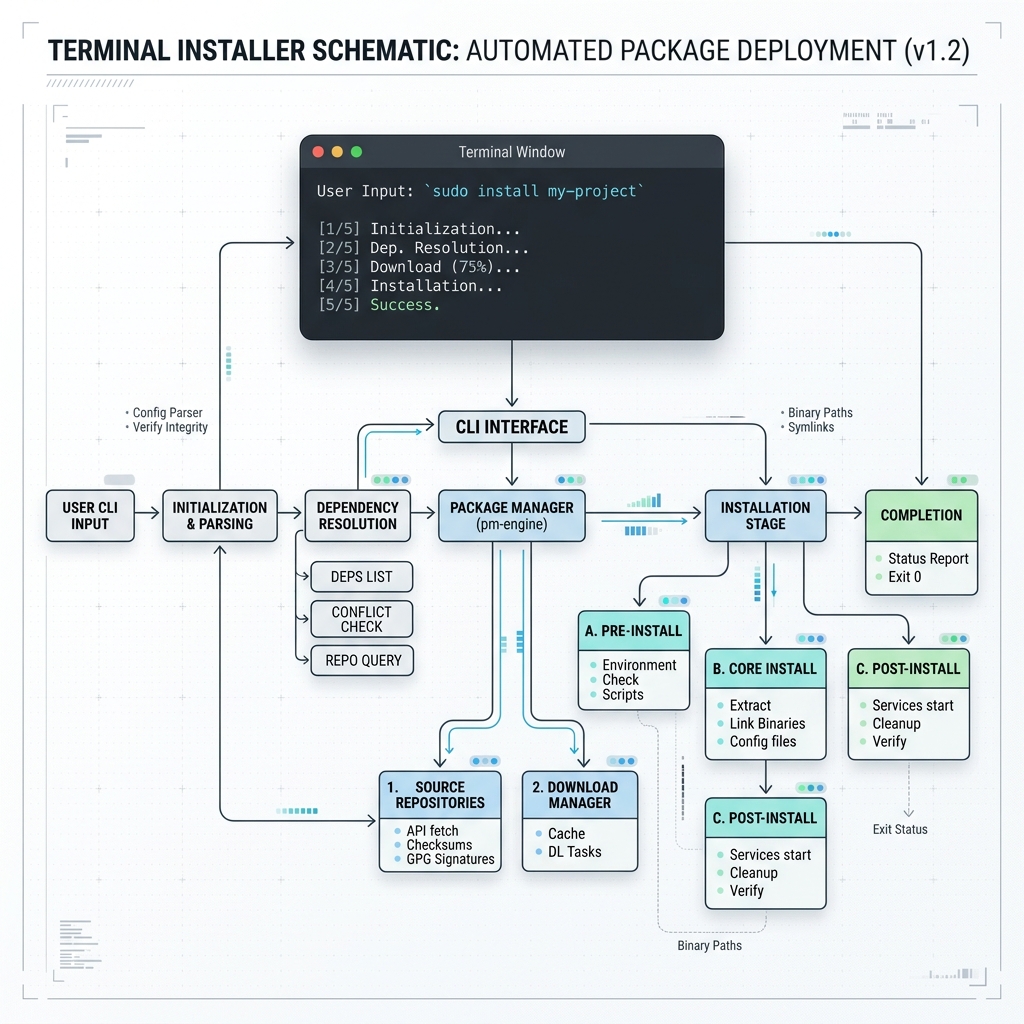Click the gray pill above USER CLI INPUT
This screenshot has height=1024, width=1024.
[119, 480]
